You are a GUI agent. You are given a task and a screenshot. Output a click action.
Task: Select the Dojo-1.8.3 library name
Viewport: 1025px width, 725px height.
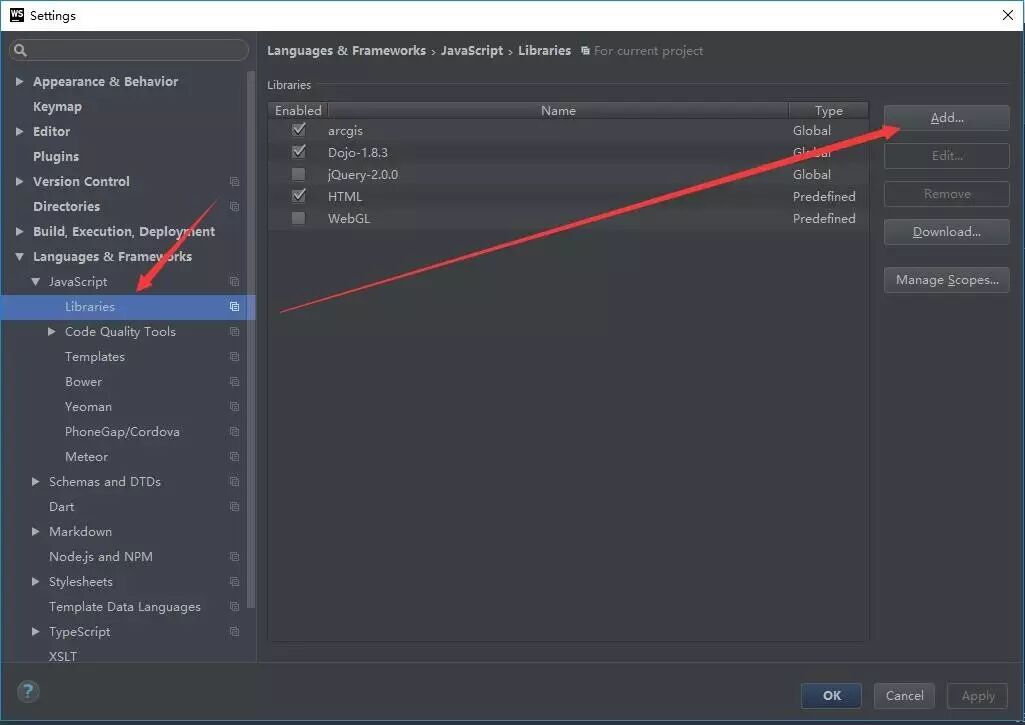358,152
